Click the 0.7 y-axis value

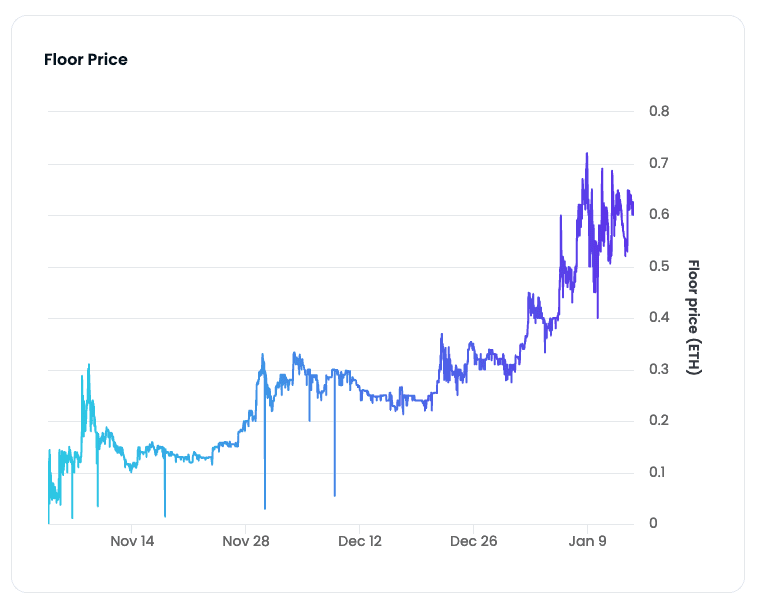659,163
